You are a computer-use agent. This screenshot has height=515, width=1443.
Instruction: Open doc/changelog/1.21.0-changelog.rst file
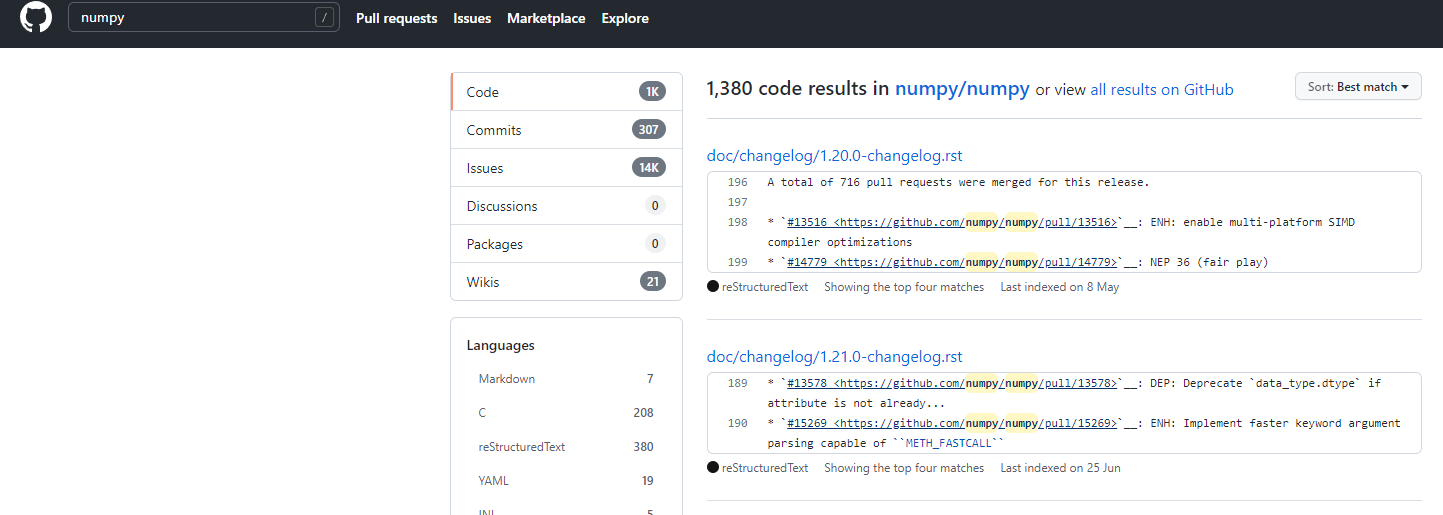(x=835, y=357)
